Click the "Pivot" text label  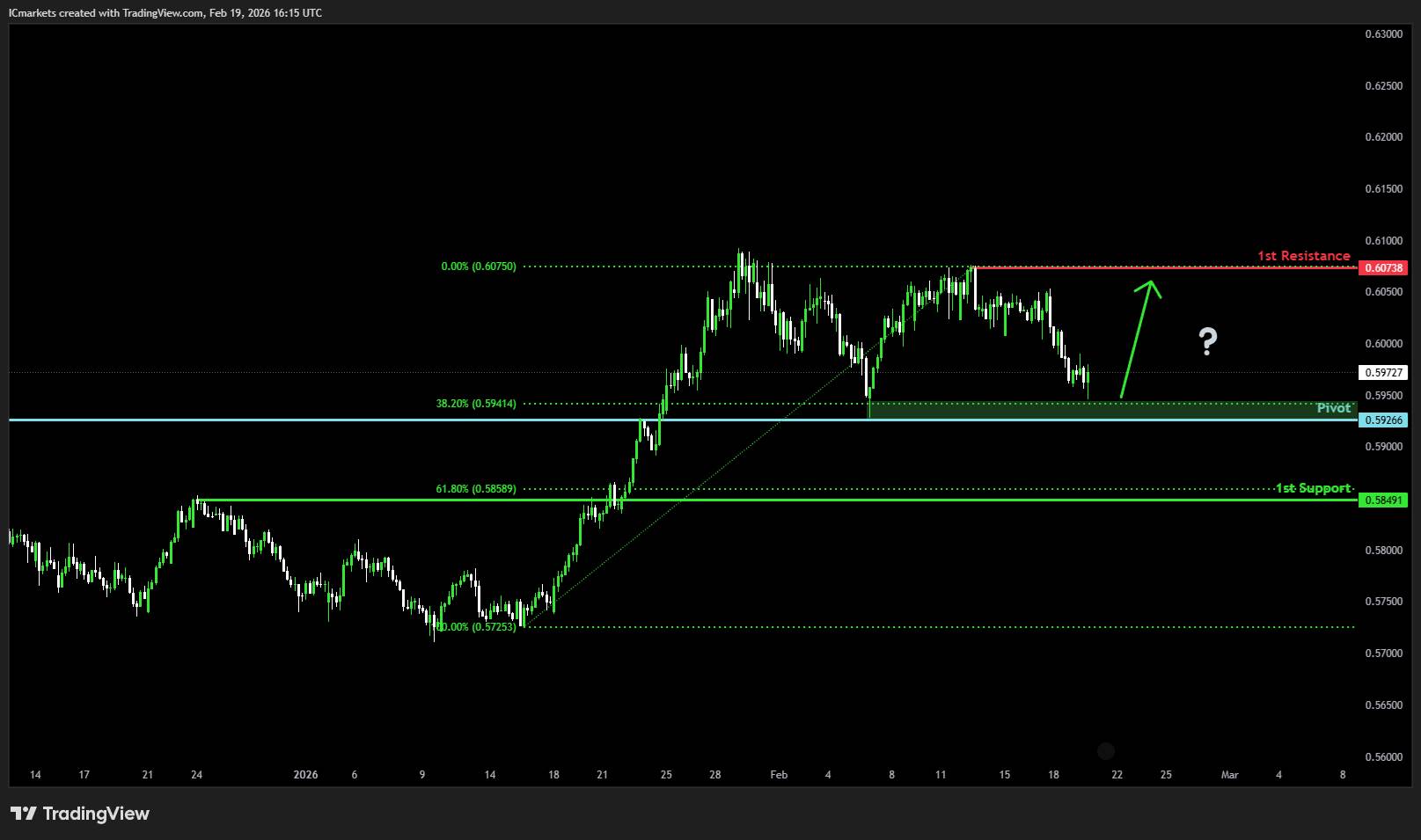pos(1333,408)
